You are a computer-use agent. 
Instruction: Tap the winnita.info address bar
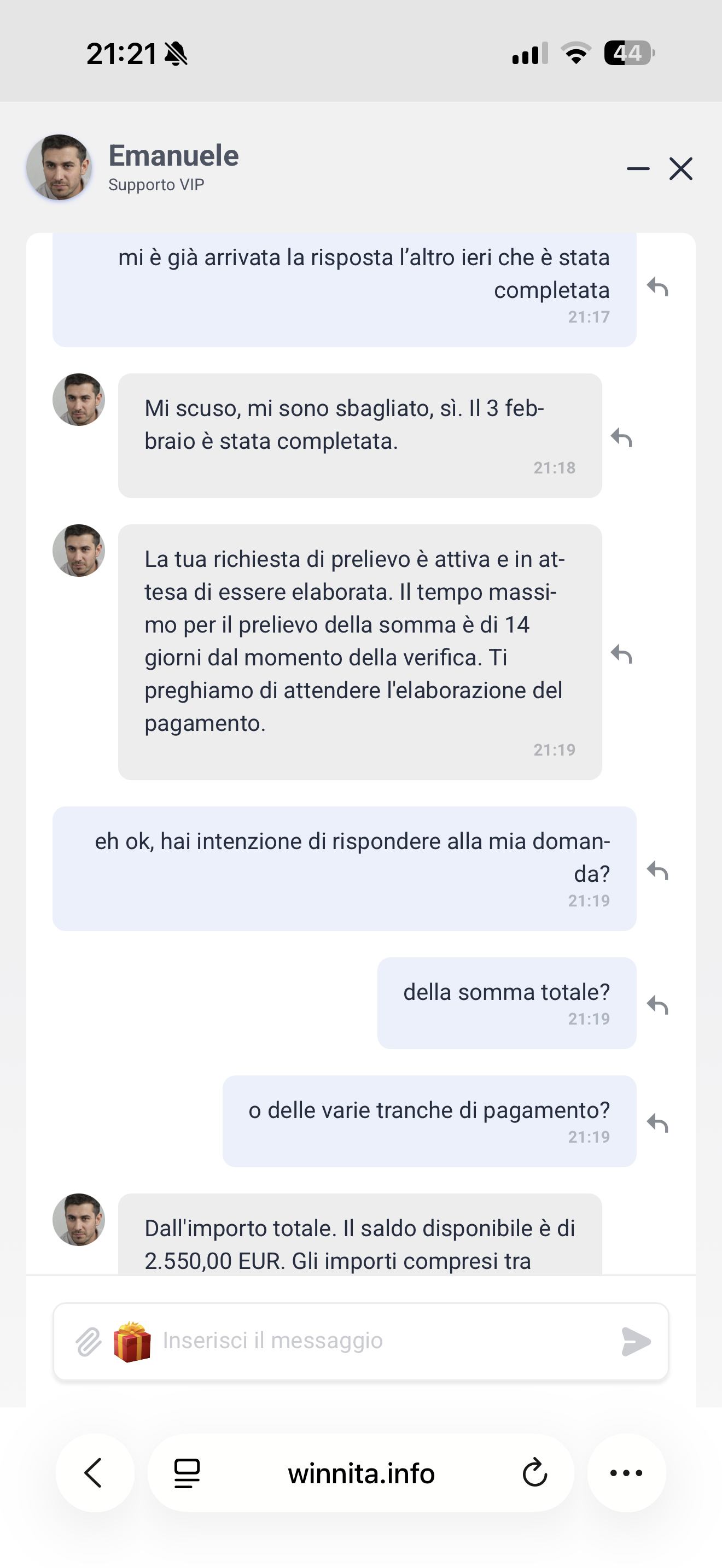pyautogui.click(x=361, y=1473)
